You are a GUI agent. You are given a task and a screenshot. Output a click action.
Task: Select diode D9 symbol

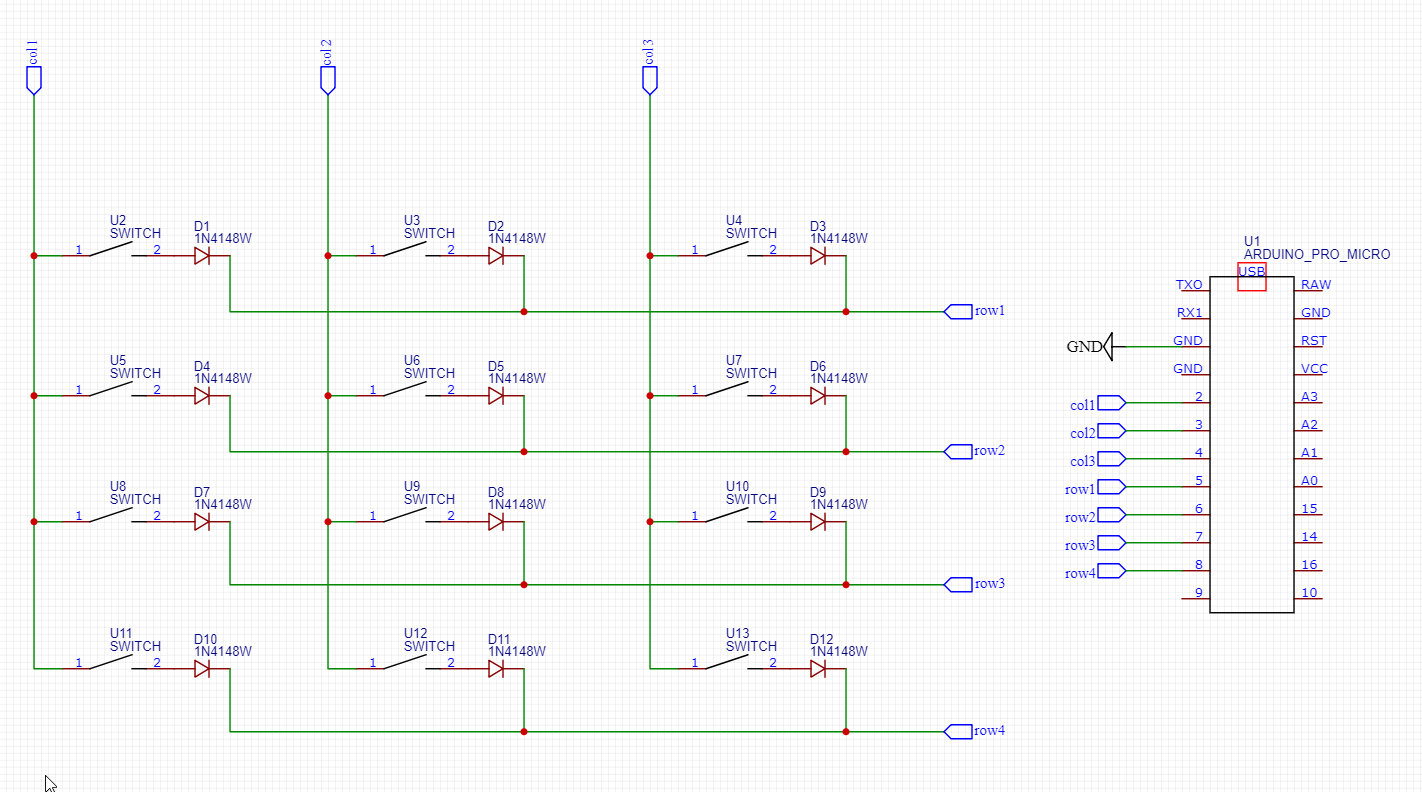[x=818, y=522]
